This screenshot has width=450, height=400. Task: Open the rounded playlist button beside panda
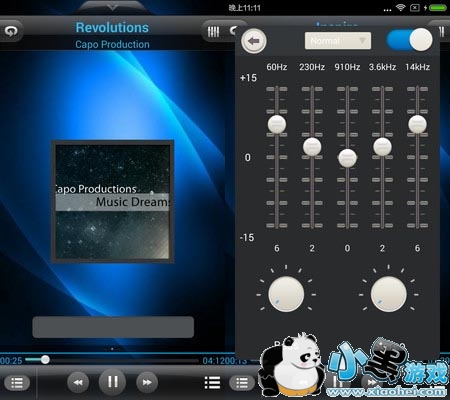[242, 383]
